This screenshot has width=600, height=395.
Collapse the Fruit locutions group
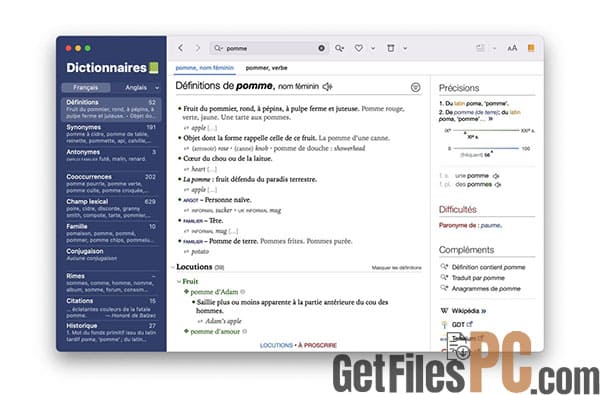179,281
